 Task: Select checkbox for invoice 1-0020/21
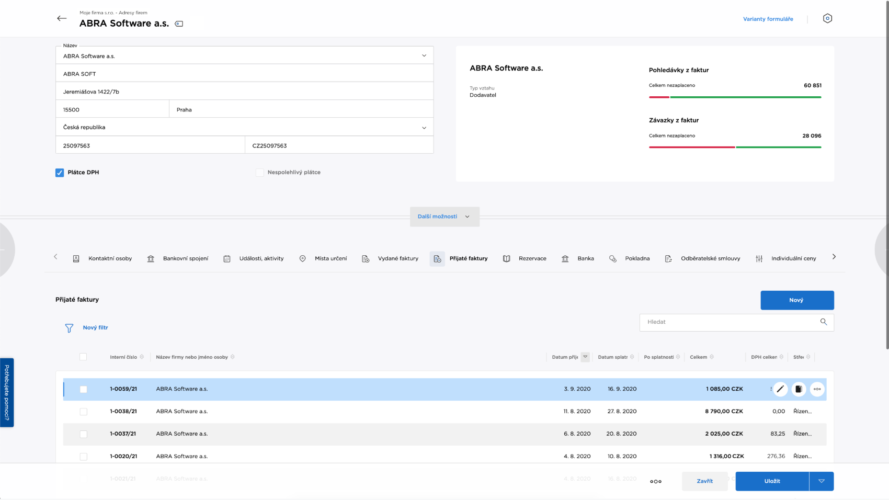[83, 456]
